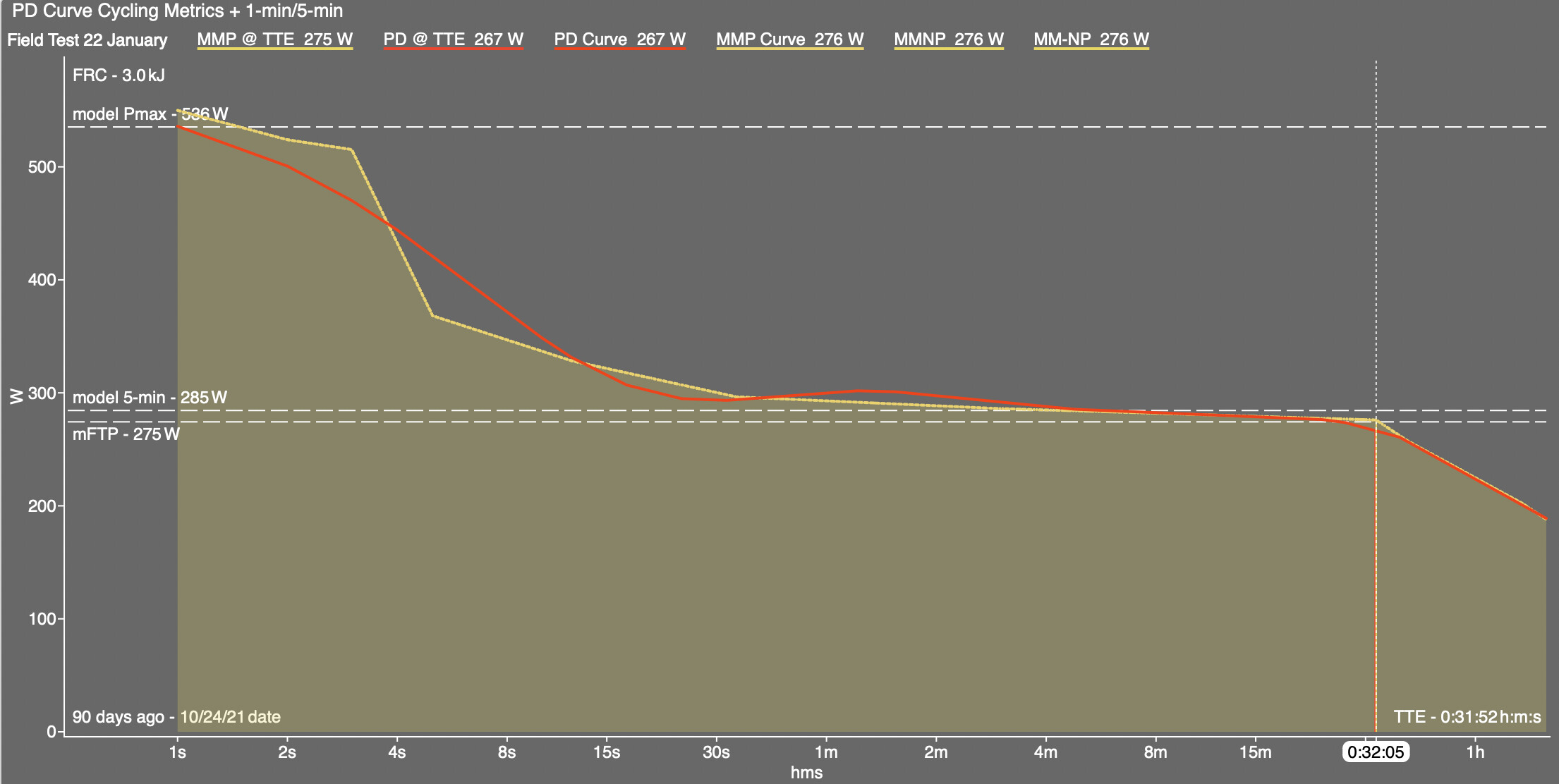This screenshot has width=1559, height=784.
Task: Click the 100 value on the watts axis
Action: point(41,619)
